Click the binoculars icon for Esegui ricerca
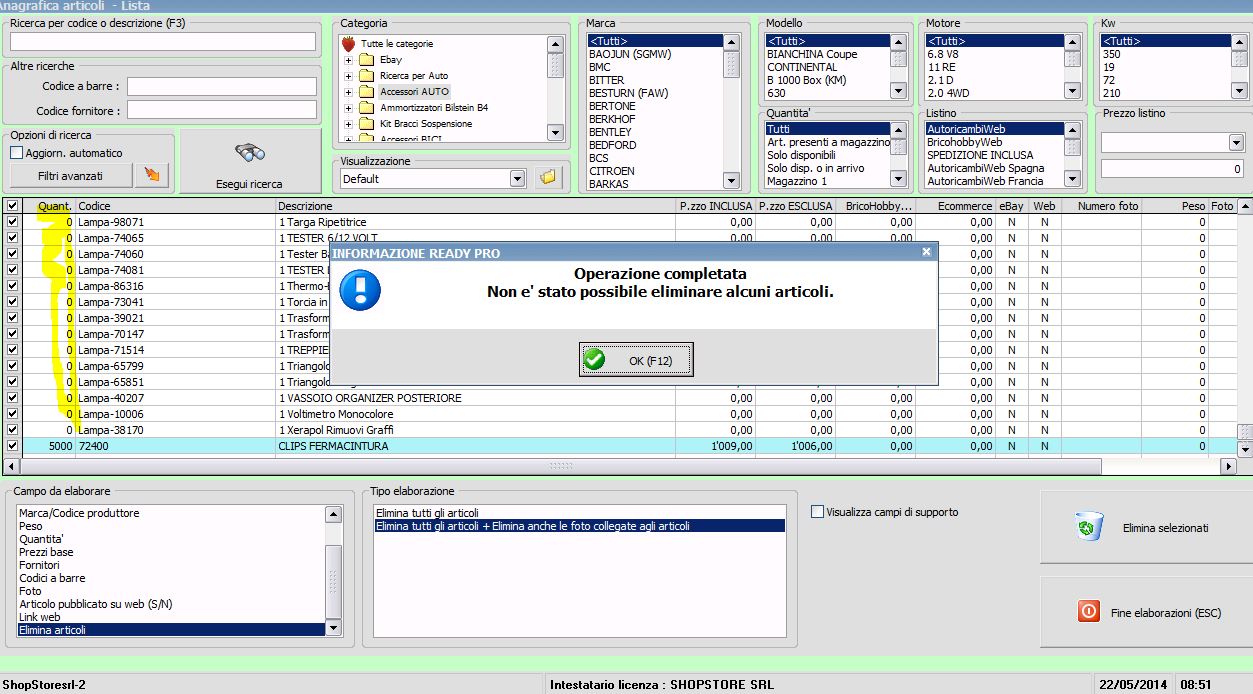 click(249, 154)
